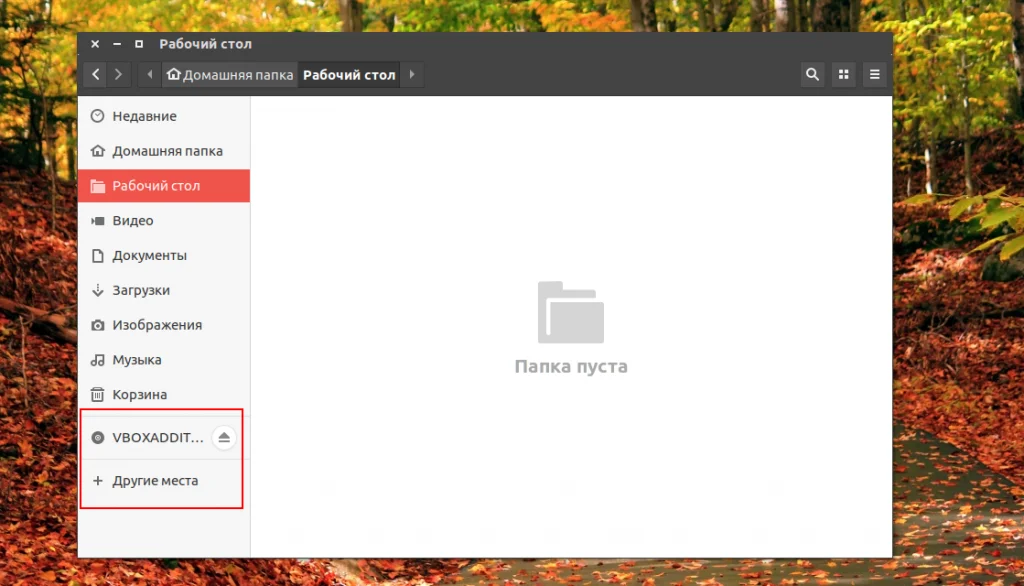Open the hamburger menu in toolbar
This screenshot has width=1024, height=586.
tap(874, 74)
